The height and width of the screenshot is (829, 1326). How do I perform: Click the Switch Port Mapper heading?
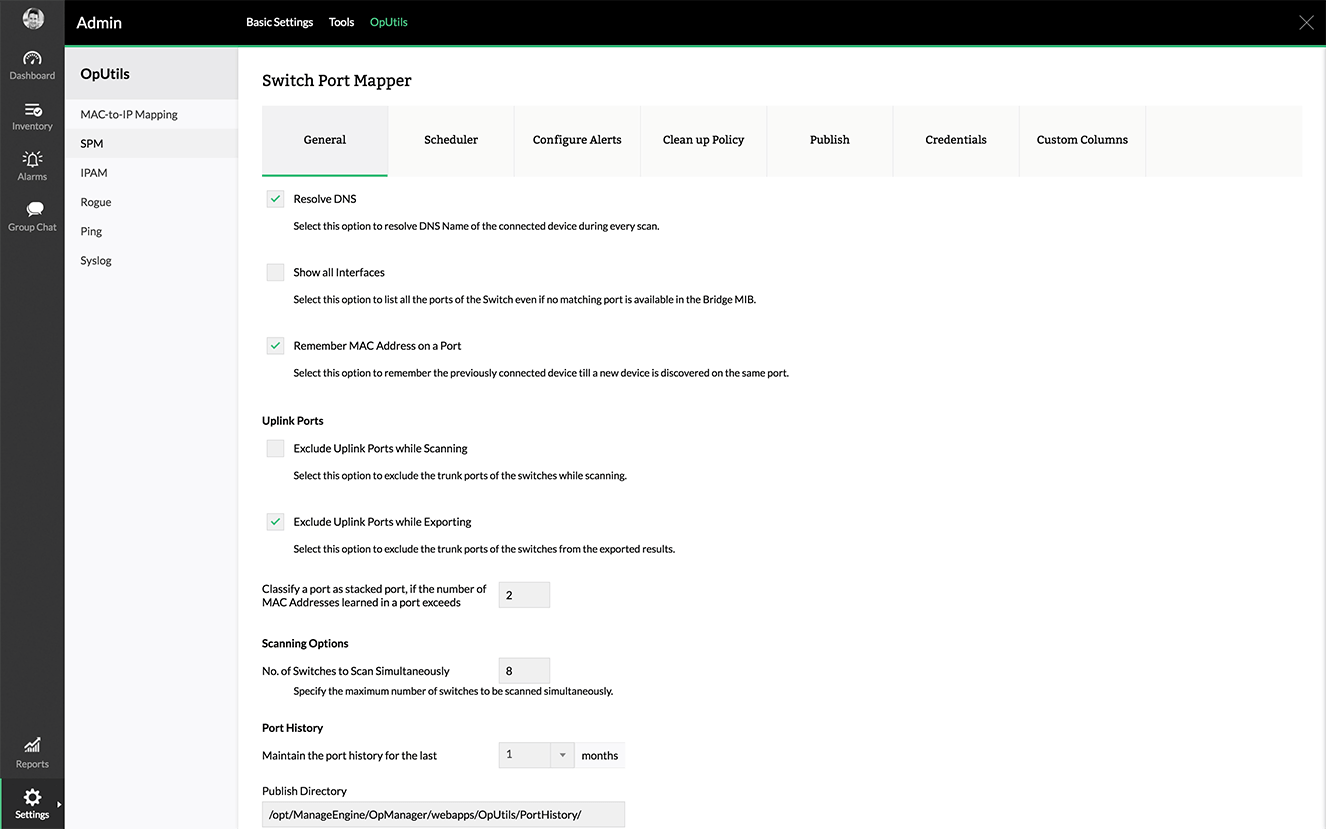tap(337, 81)
